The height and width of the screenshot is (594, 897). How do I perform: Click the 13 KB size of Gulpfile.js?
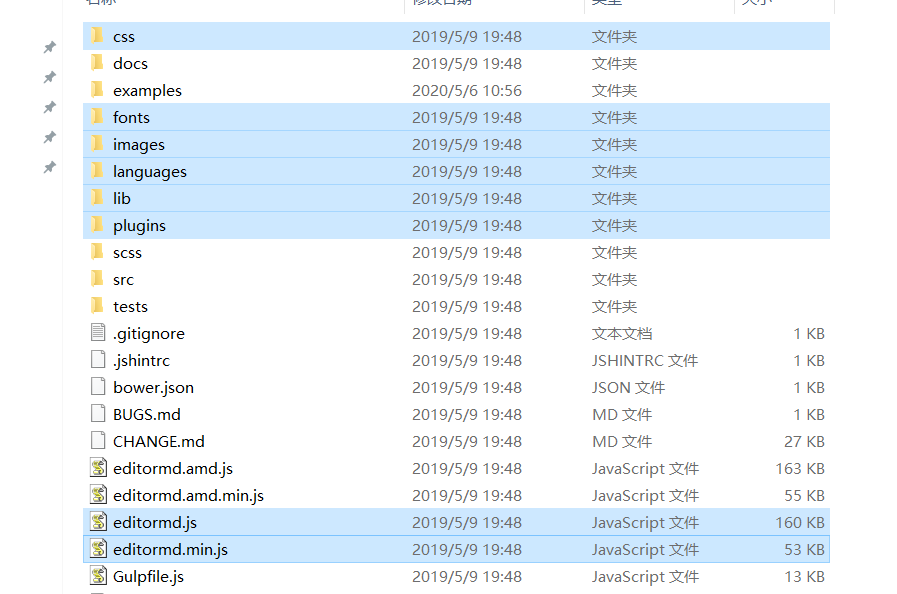coord(804,576)
